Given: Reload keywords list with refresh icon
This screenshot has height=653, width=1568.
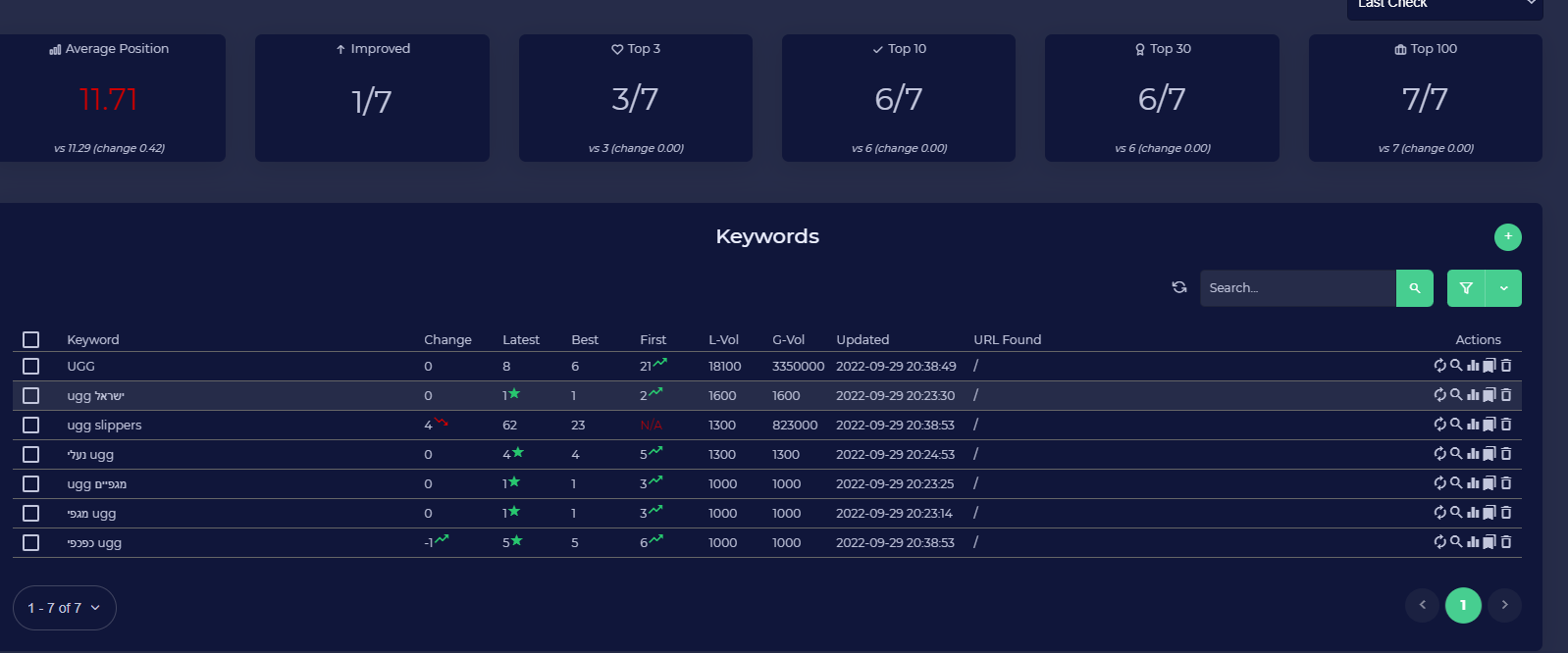Looking at the screenshot, I should pos(1179,287).
